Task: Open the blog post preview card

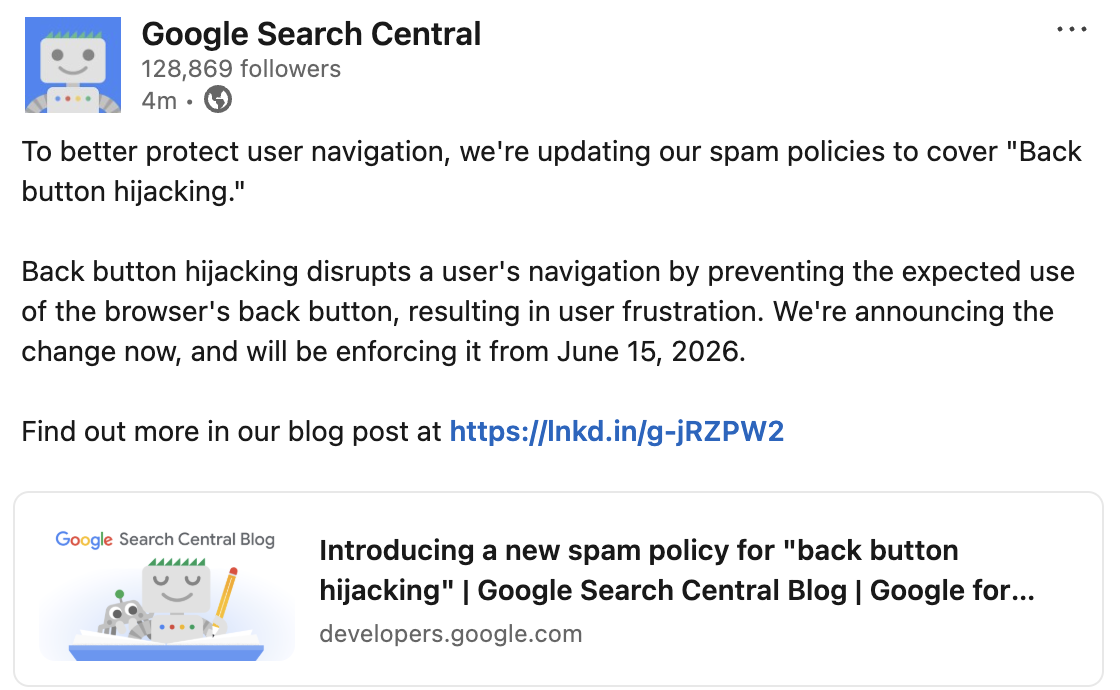Action: [560, 587]
